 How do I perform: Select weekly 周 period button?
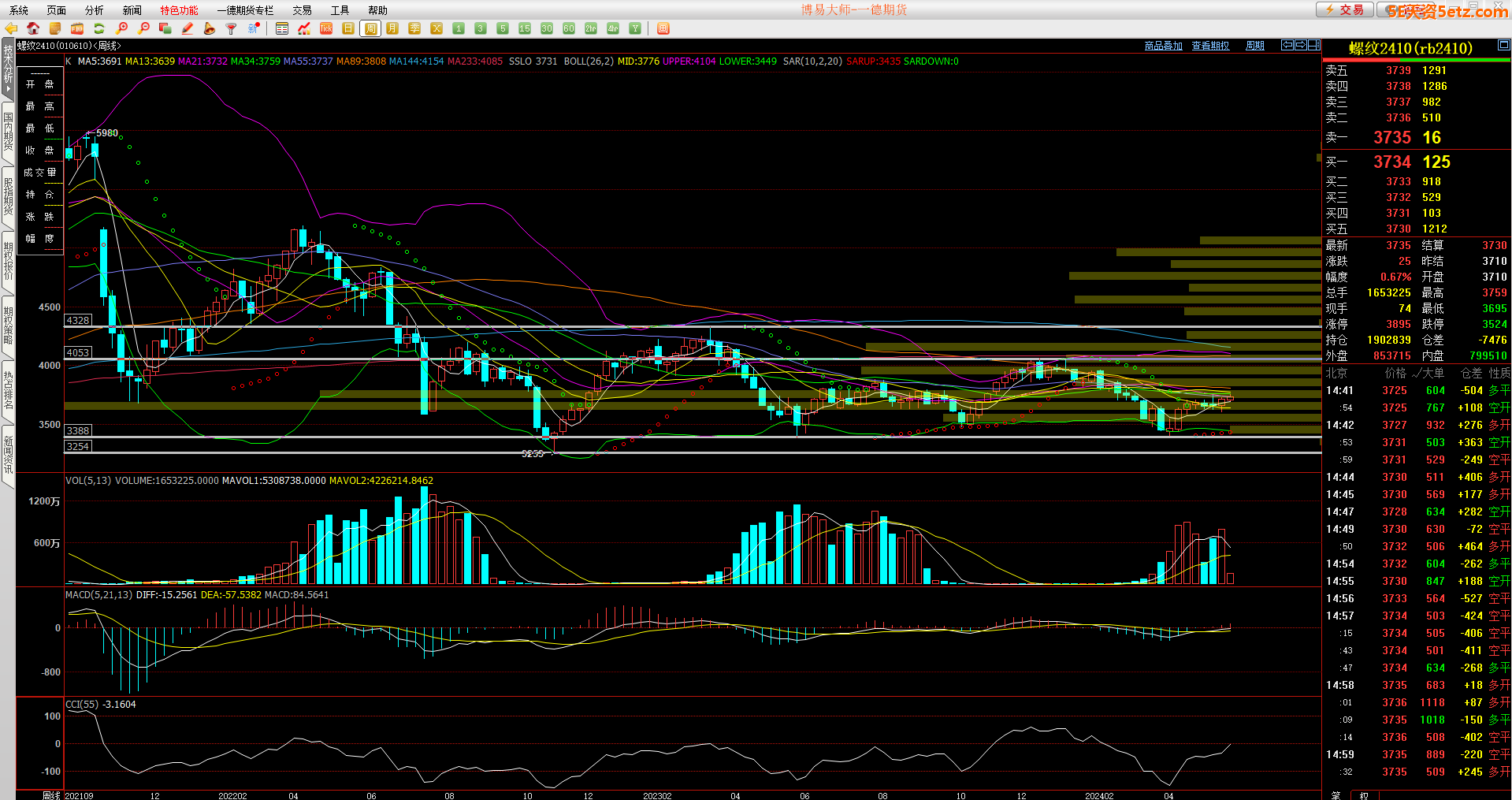tap(370, 28)
